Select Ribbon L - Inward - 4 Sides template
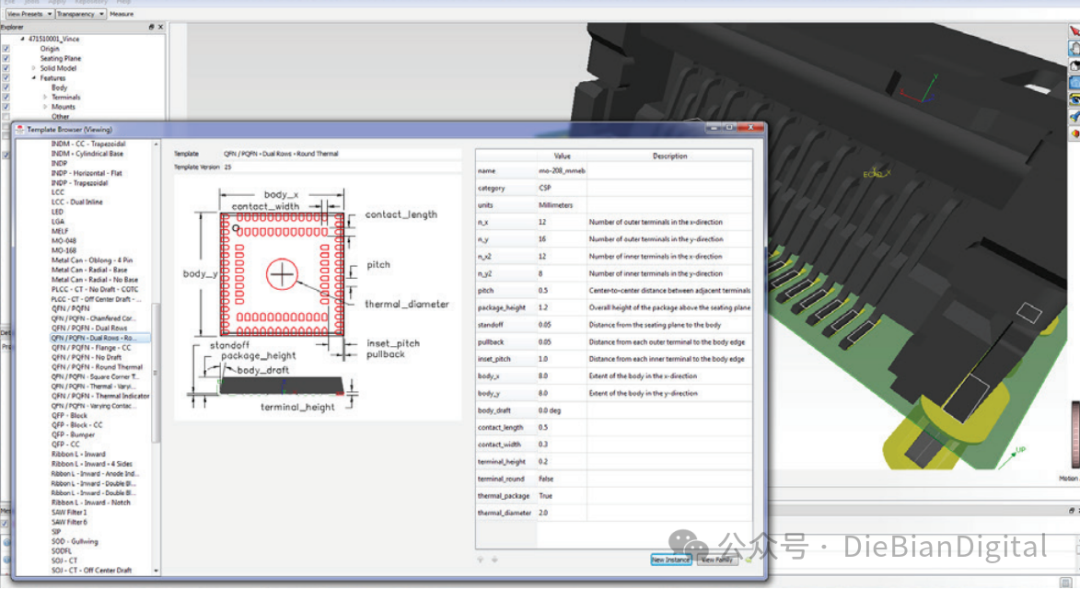1080x589 pixels. 92,464
